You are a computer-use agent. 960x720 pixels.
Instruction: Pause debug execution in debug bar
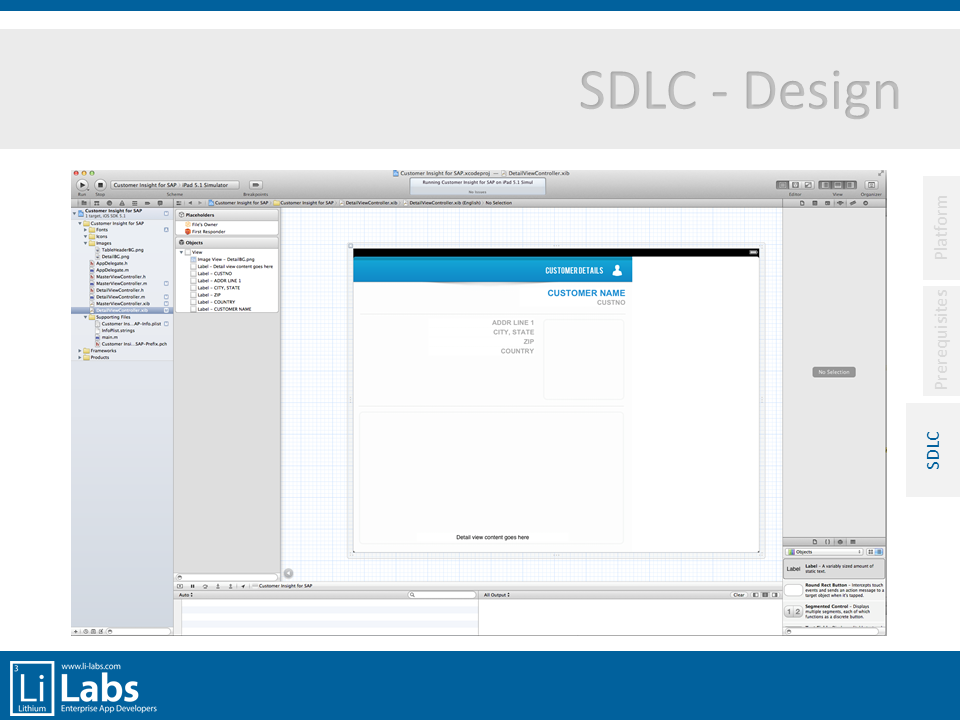tap(192, 586)
